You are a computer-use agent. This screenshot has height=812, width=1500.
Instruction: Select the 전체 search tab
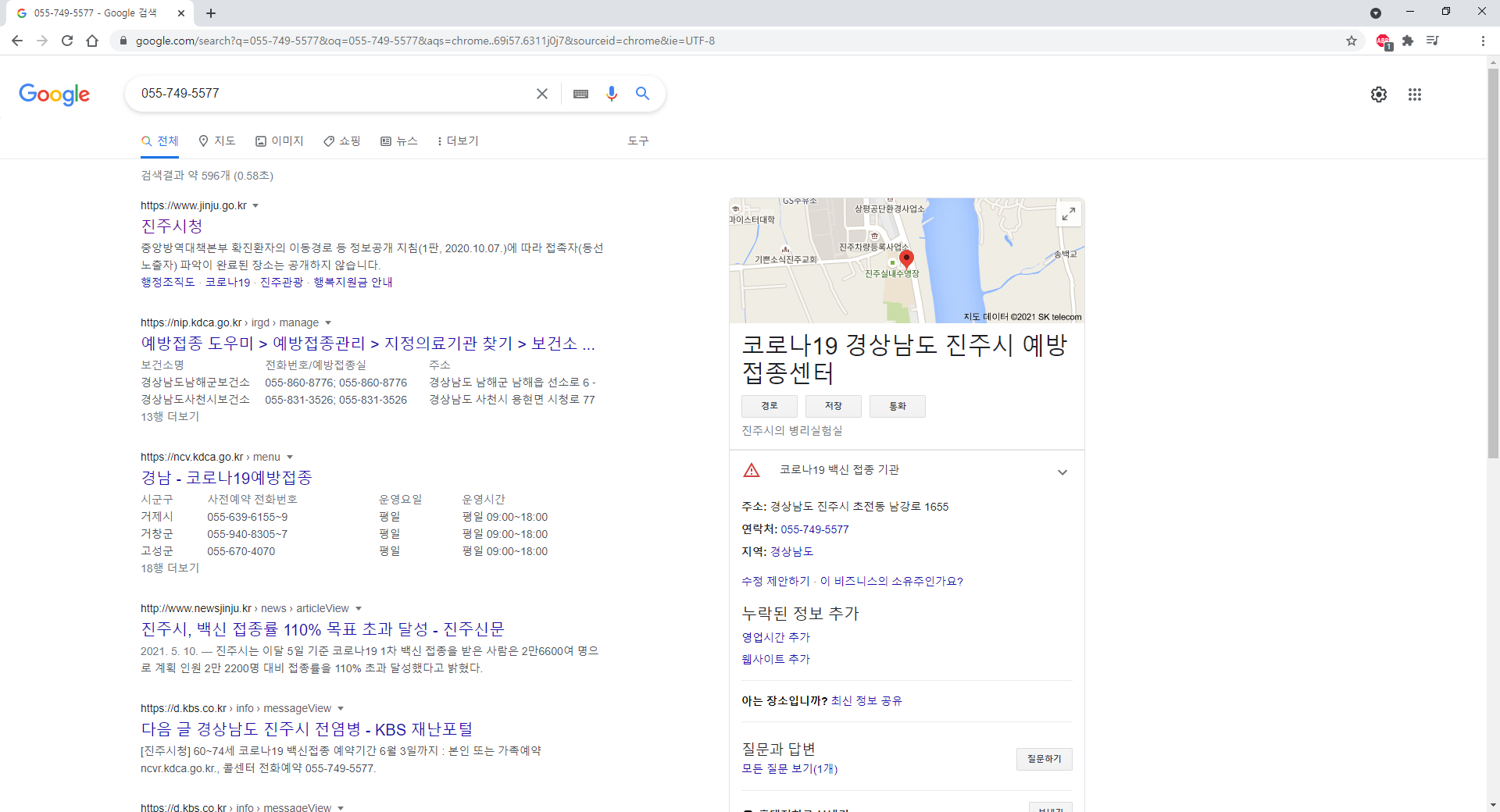(x=160, y=141)
